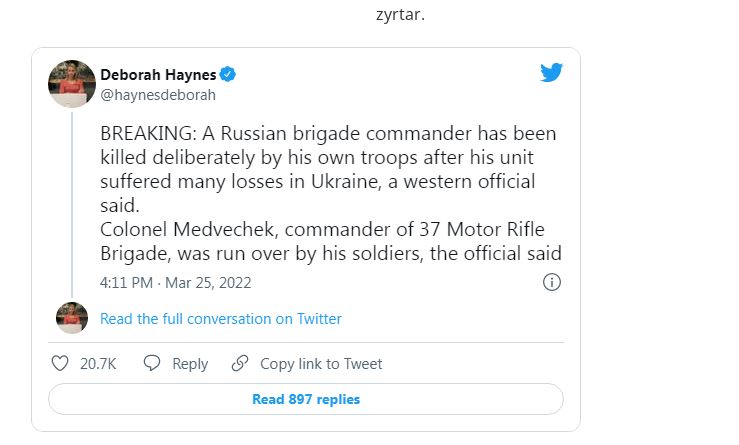
Task: Click the vertical thread line under avatar
Action: coord(72,200)
